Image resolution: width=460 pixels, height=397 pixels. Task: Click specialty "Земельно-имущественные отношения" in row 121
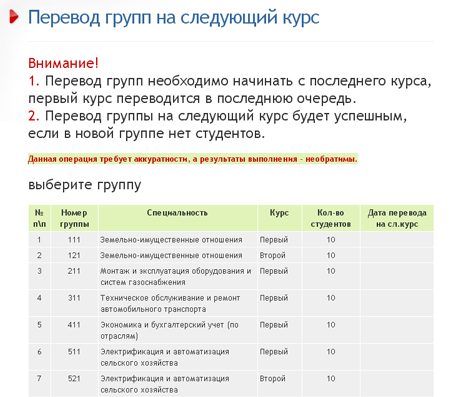pos(171,256)
